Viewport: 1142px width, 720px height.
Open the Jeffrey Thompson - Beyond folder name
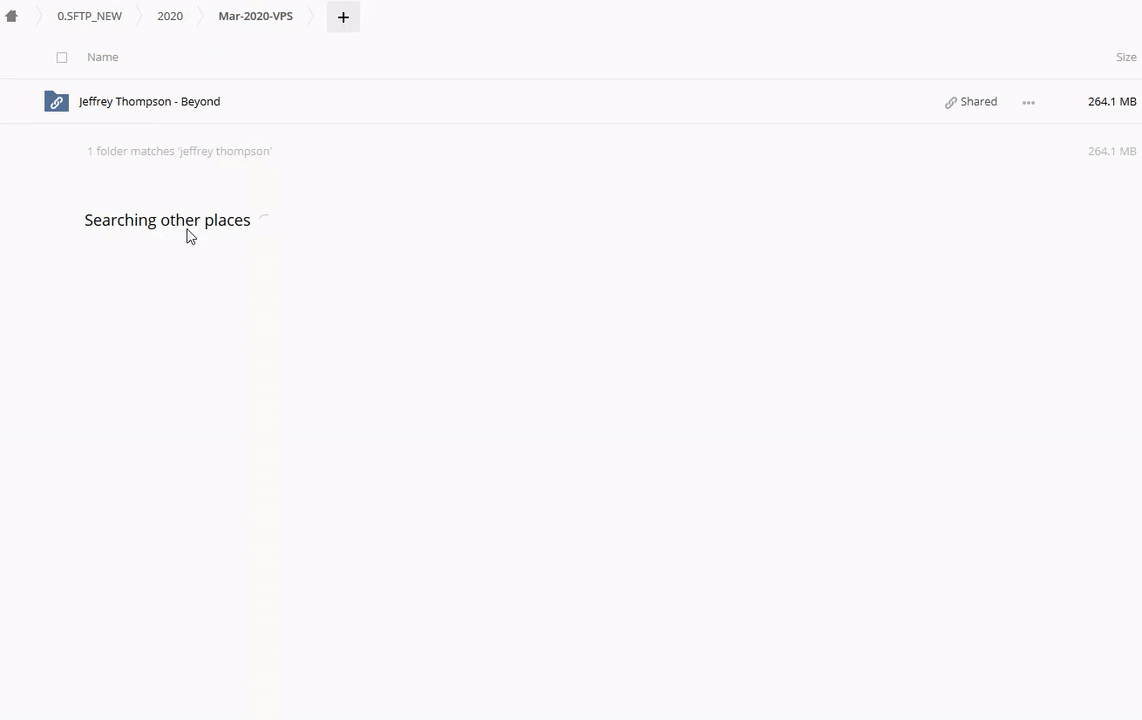tap(149, 101)
